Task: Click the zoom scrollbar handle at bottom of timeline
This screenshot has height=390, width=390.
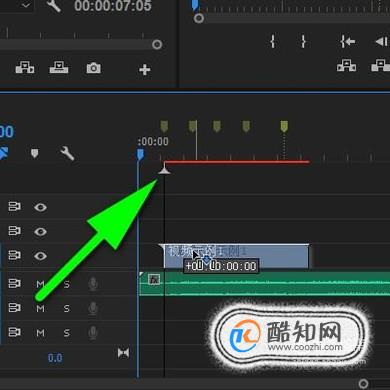Action: 363,383
